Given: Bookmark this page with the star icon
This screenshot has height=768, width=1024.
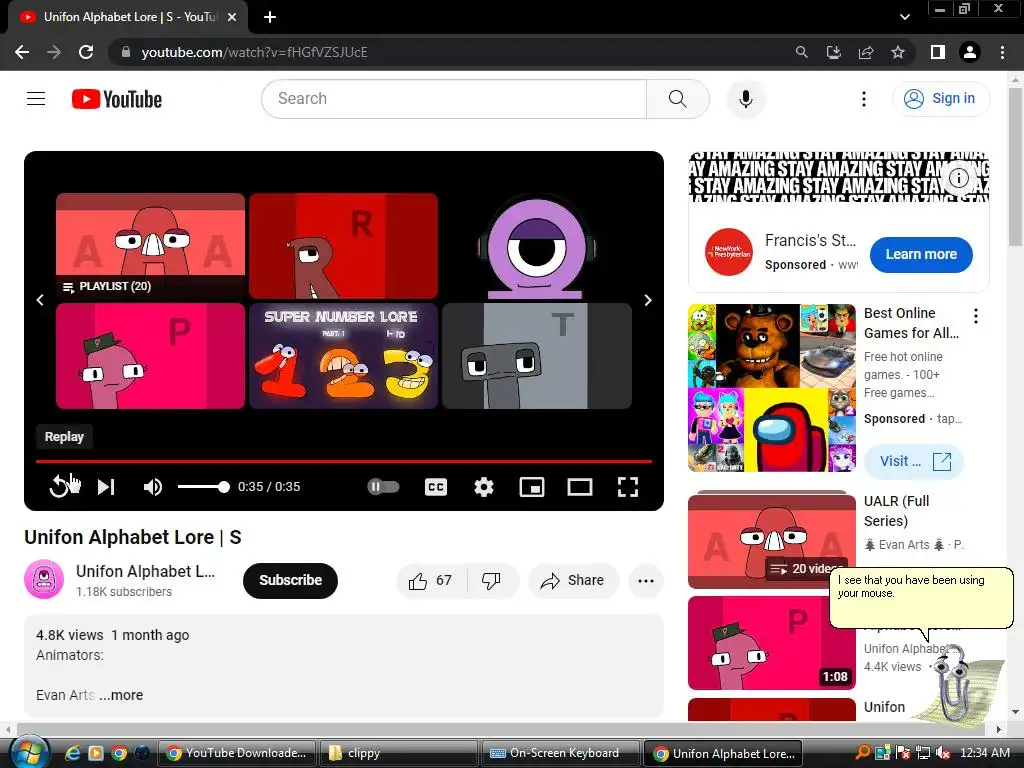Looking at the screenshot, I should [898, 52].
